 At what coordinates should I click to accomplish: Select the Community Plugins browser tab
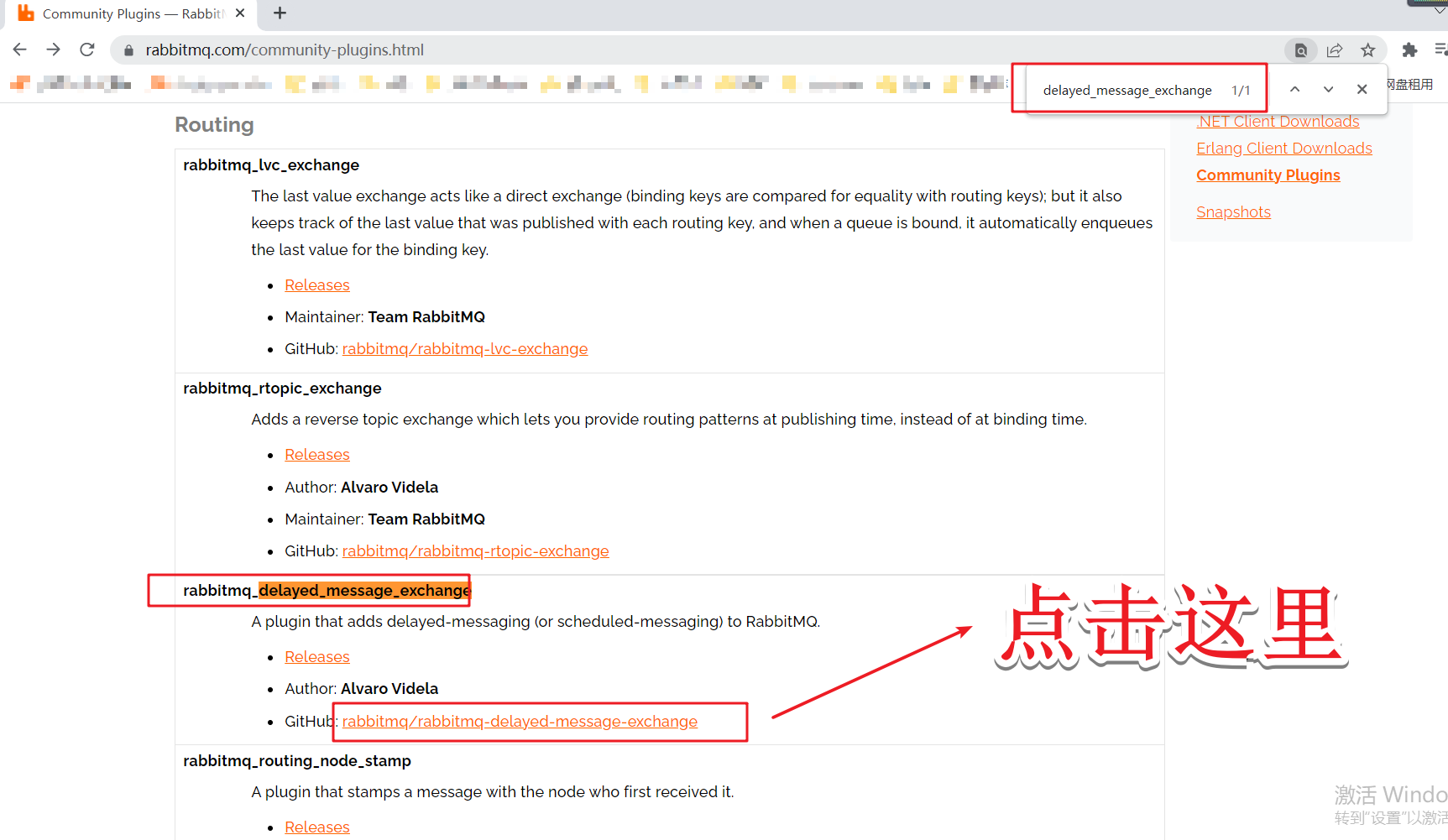[132, 14]
